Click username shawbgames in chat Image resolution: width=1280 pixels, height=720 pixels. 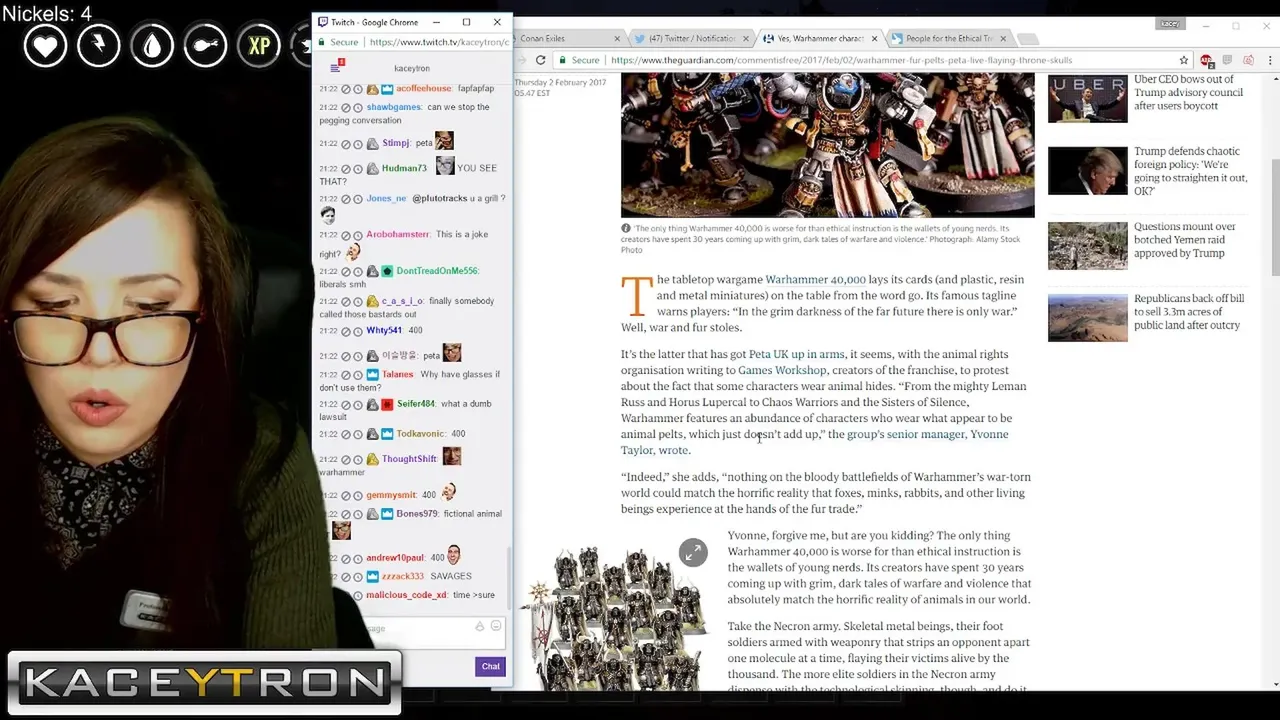(394, 107)
